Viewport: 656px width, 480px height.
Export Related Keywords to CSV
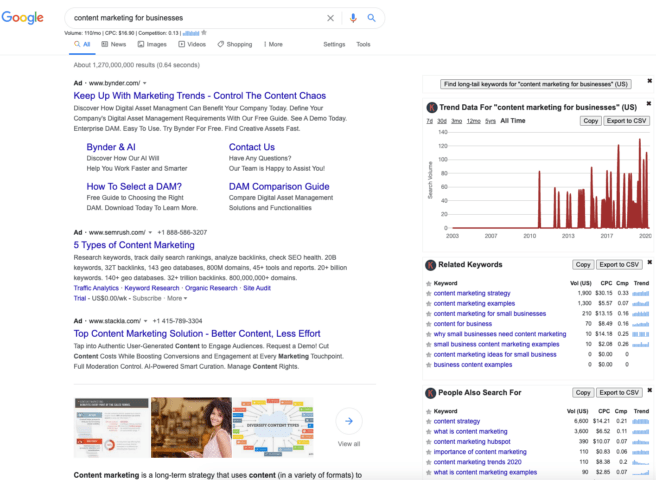tap(619, 265)
